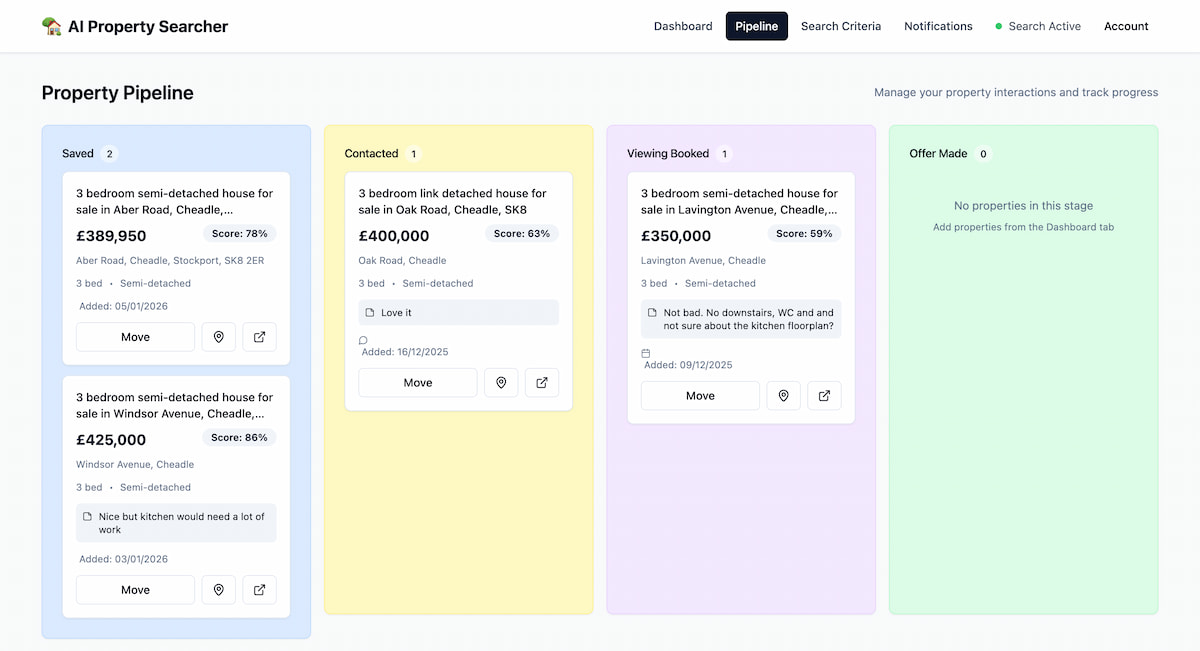Open the external link on the Lavington Avenue card

[824, 396]
